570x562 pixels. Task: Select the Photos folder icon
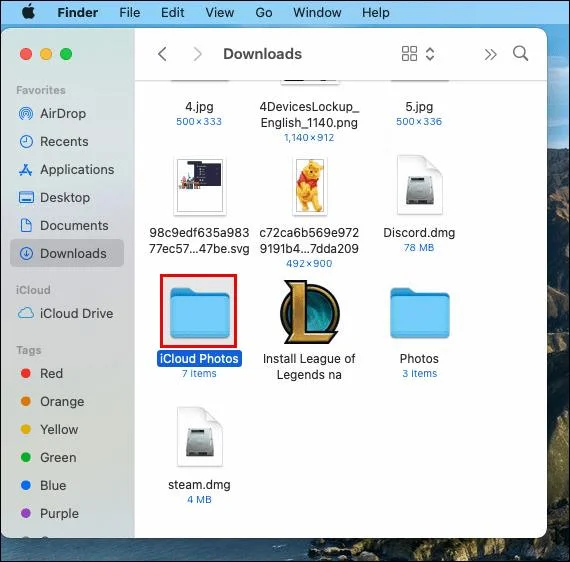[x=420, y=313]
